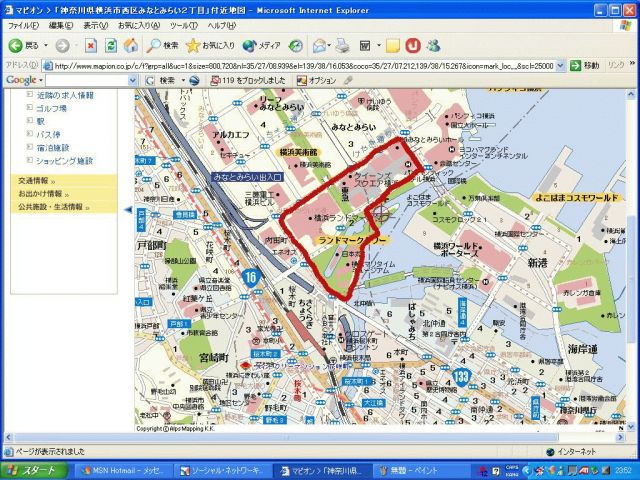Click the route 16 marker on map

click(251, 278)
